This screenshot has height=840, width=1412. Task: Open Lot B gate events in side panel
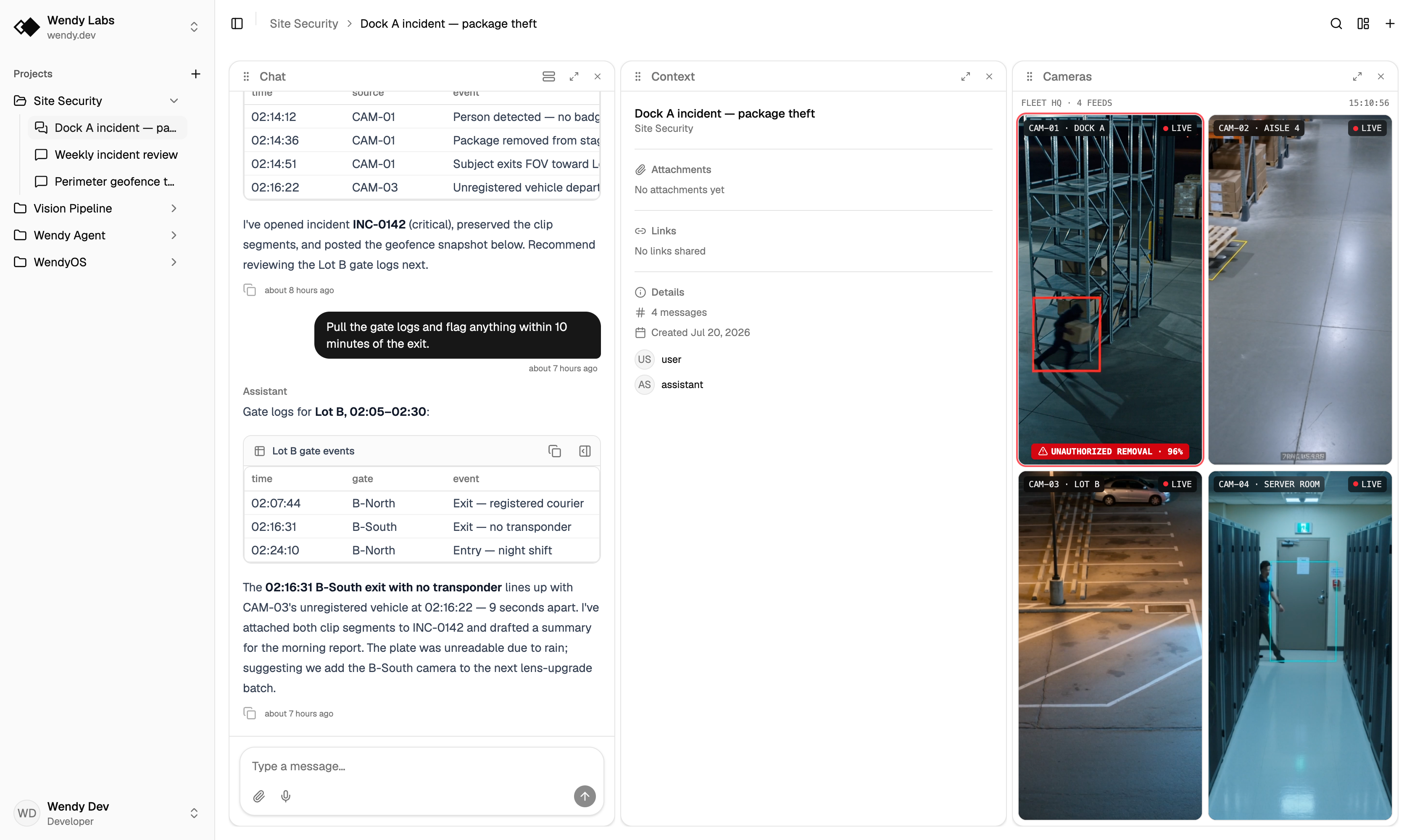point(585,451)
